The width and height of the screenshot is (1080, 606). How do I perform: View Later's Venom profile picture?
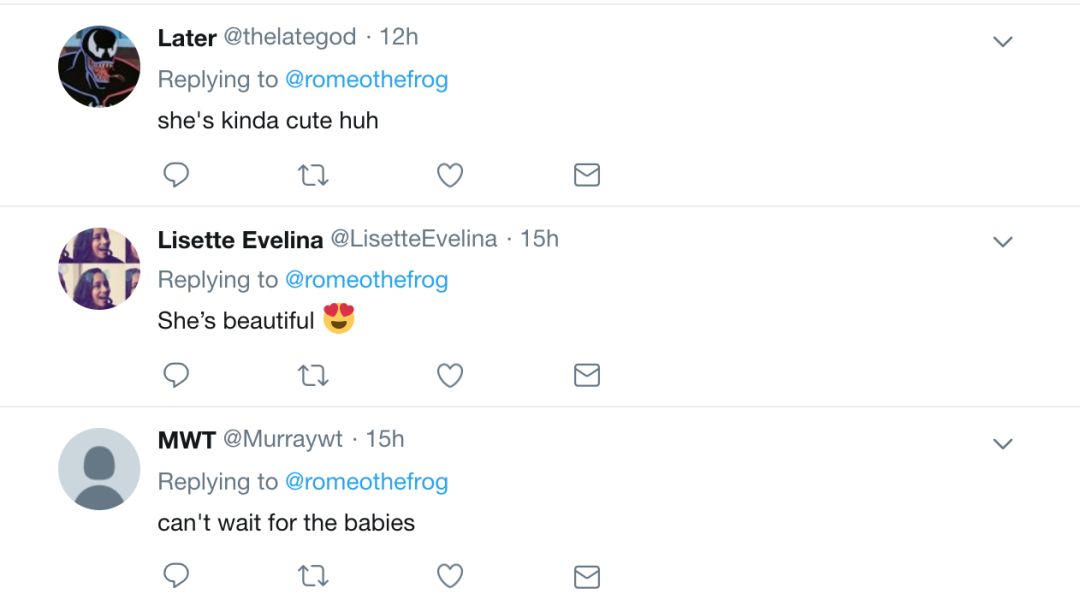tap(99, 67)
